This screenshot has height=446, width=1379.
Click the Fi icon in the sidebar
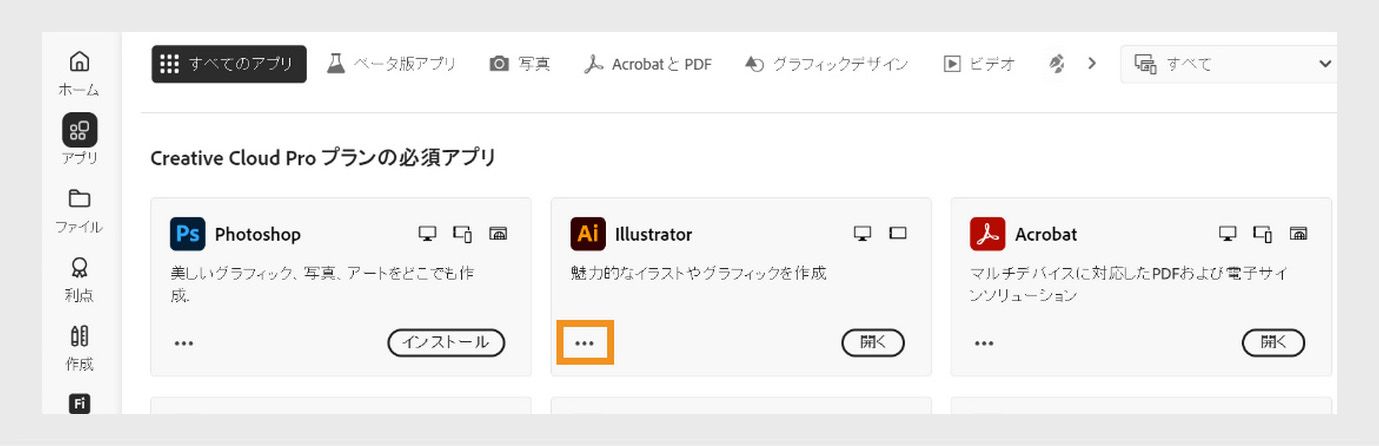(x=79, y=403)
